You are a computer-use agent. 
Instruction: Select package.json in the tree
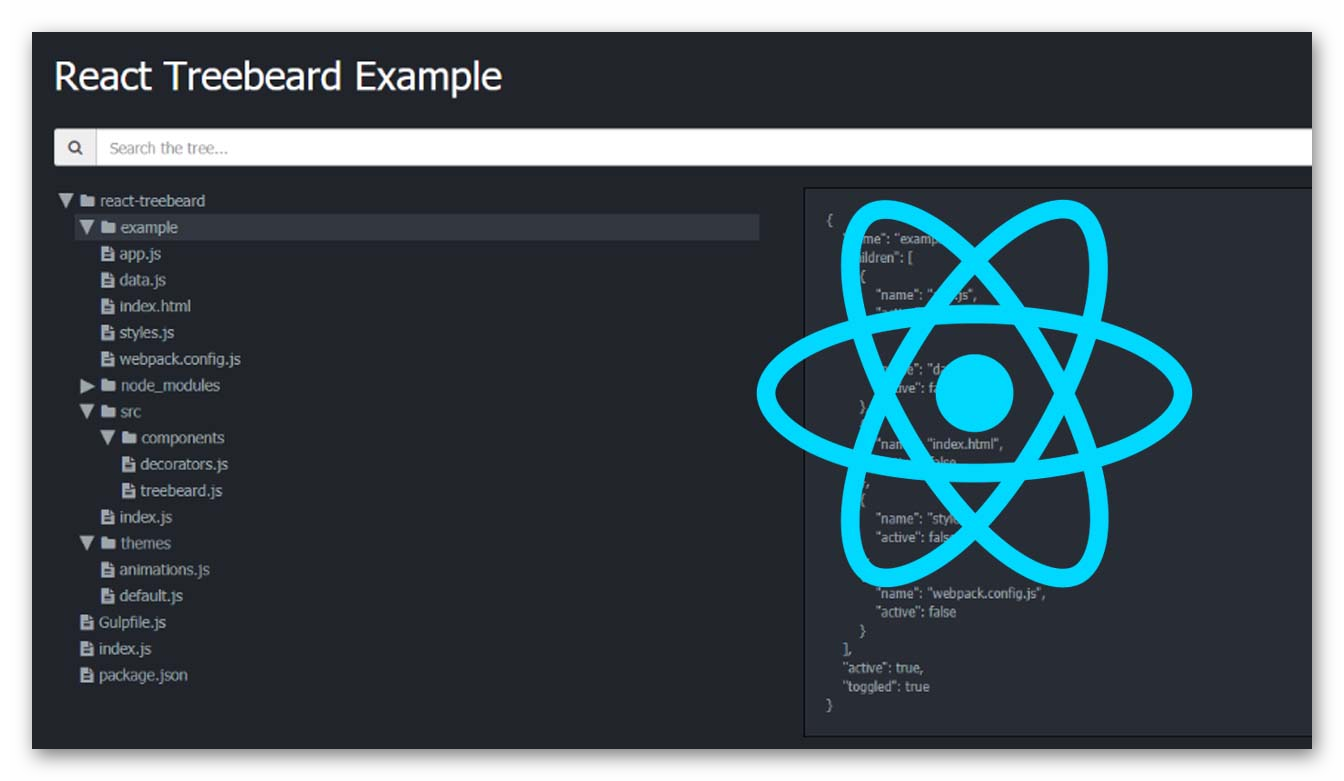143,675
